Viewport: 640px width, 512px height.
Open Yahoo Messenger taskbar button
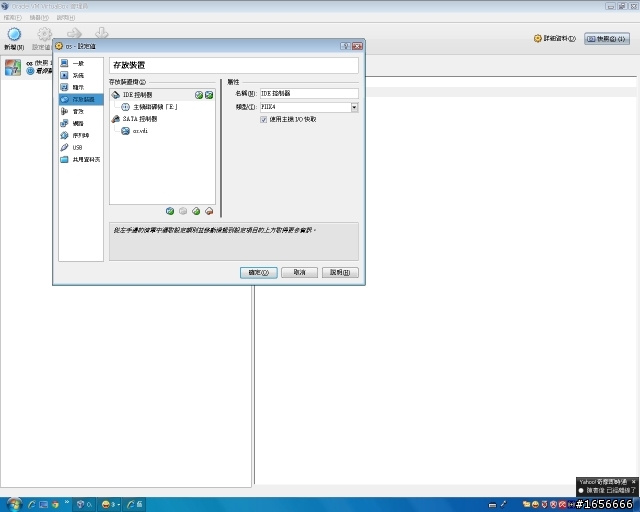[109, 505]
